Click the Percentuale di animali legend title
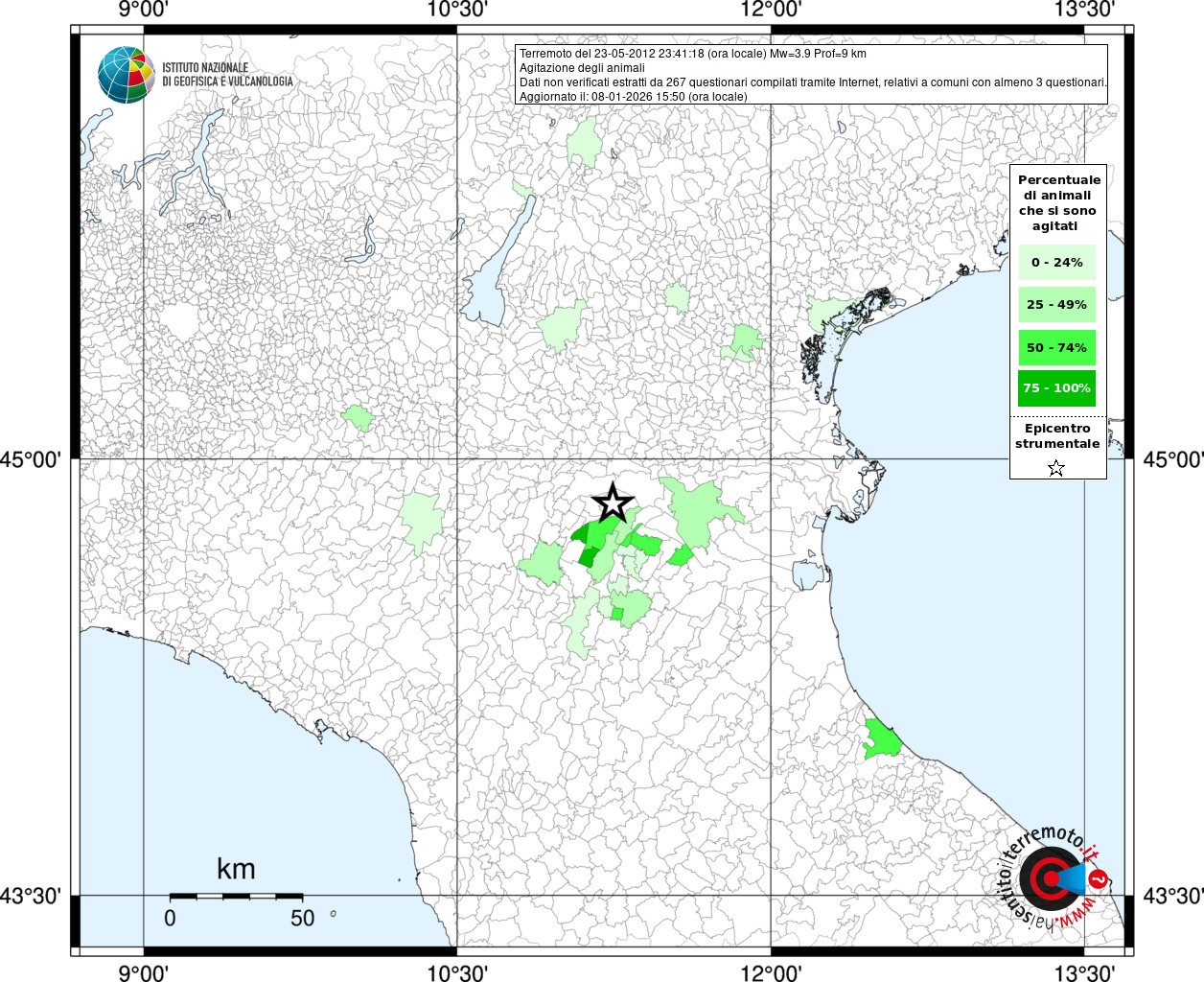 (x=1058, y=202)
